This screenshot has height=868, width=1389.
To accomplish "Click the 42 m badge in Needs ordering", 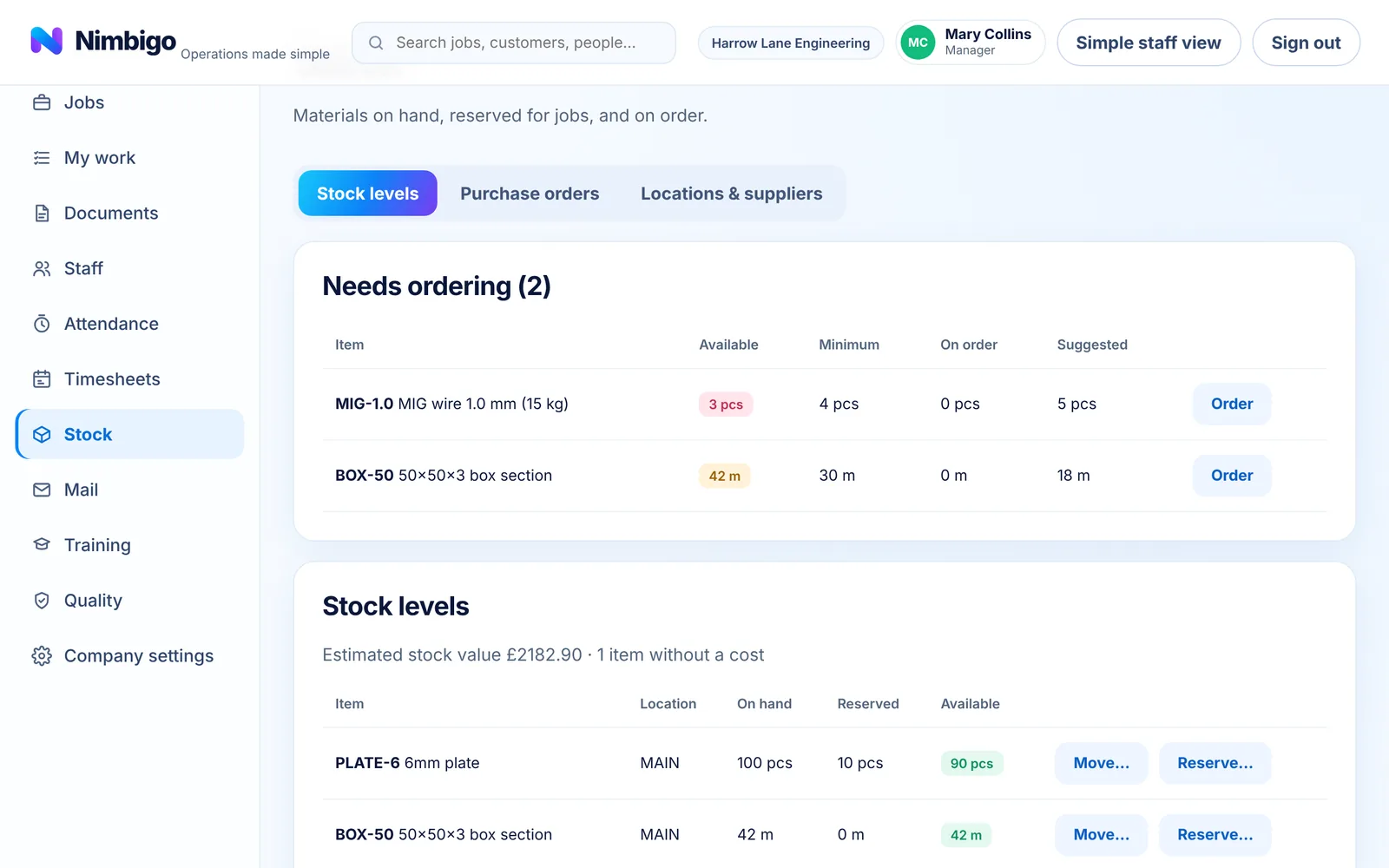I will click(x=725, y=477).
